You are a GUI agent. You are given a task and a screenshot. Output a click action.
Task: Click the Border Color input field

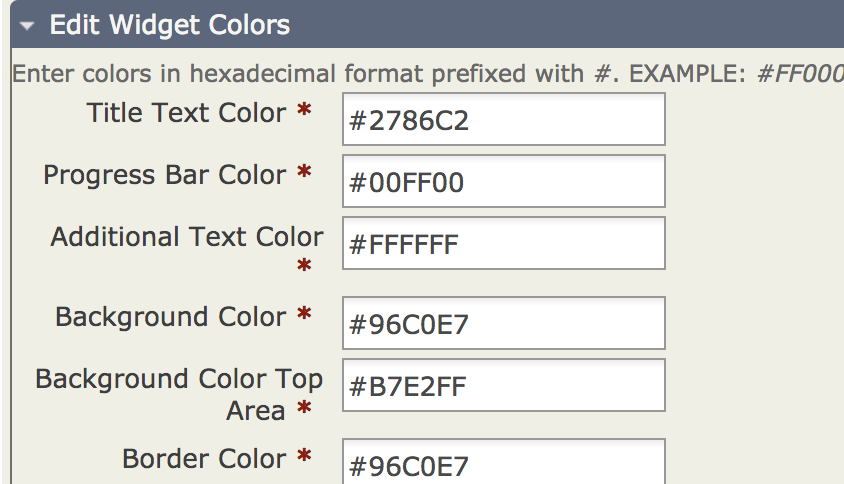tap(503, 463)
